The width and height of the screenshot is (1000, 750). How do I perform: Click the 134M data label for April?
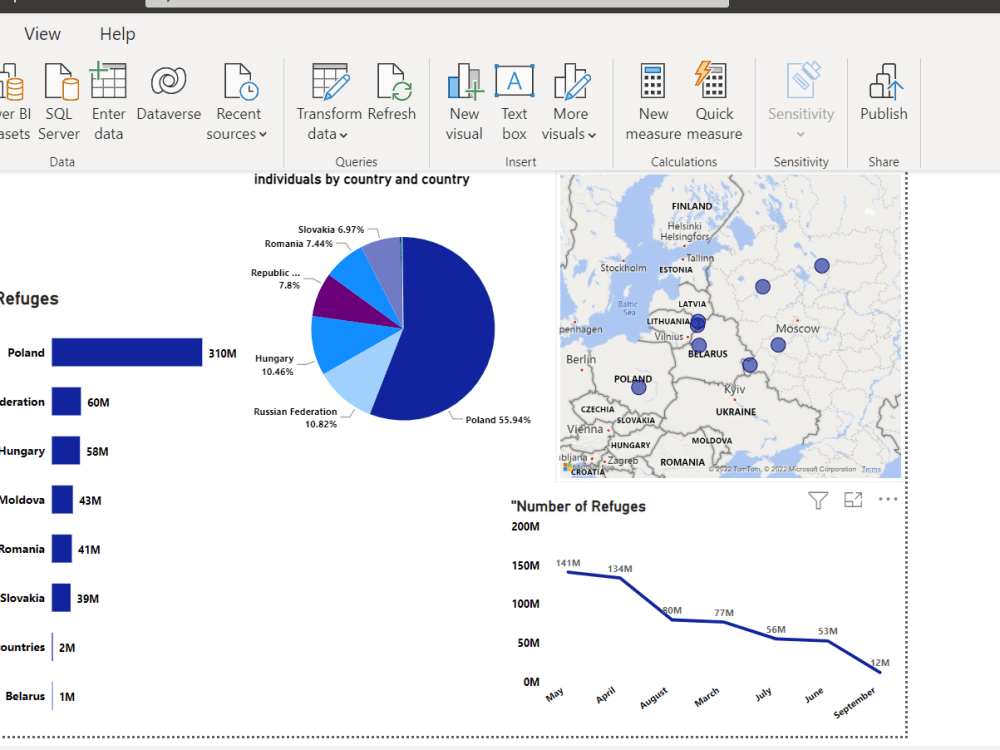(x=620, y=569)
